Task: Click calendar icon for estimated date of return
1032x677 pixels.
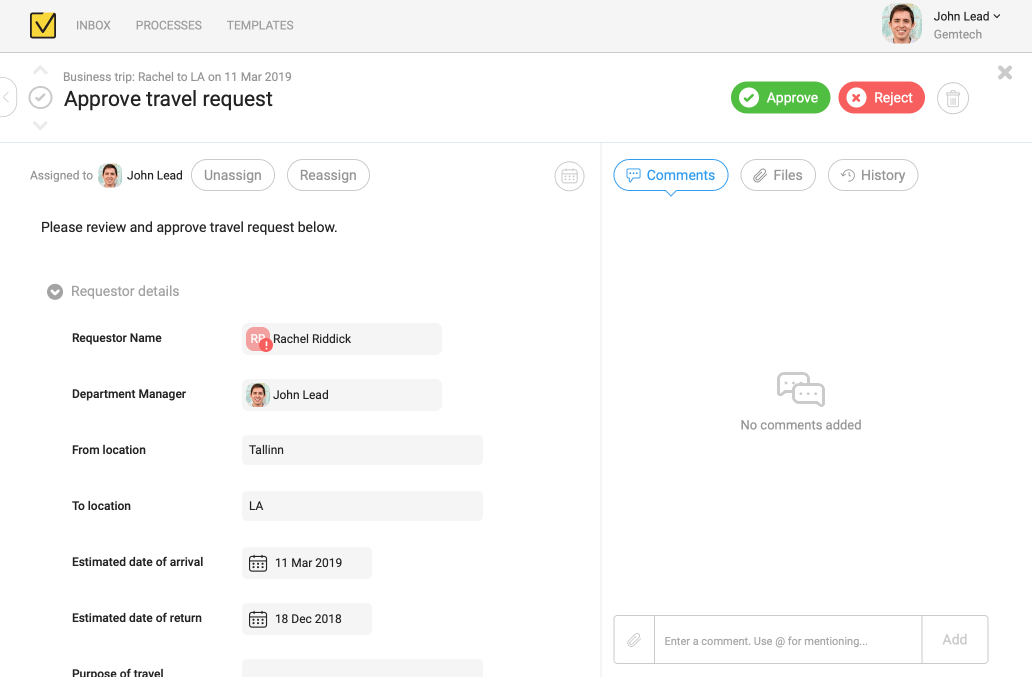Action: [258, 619]
